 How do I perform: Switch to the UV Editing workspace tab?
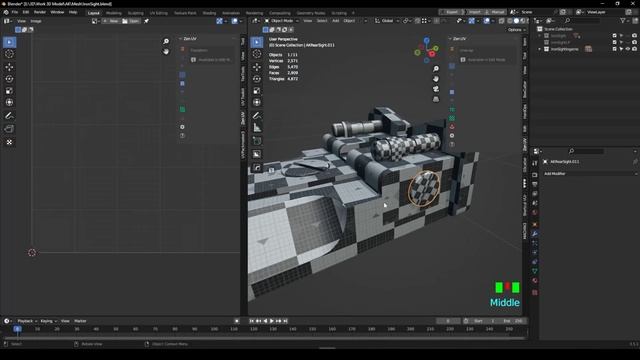[x=158, y=13]
